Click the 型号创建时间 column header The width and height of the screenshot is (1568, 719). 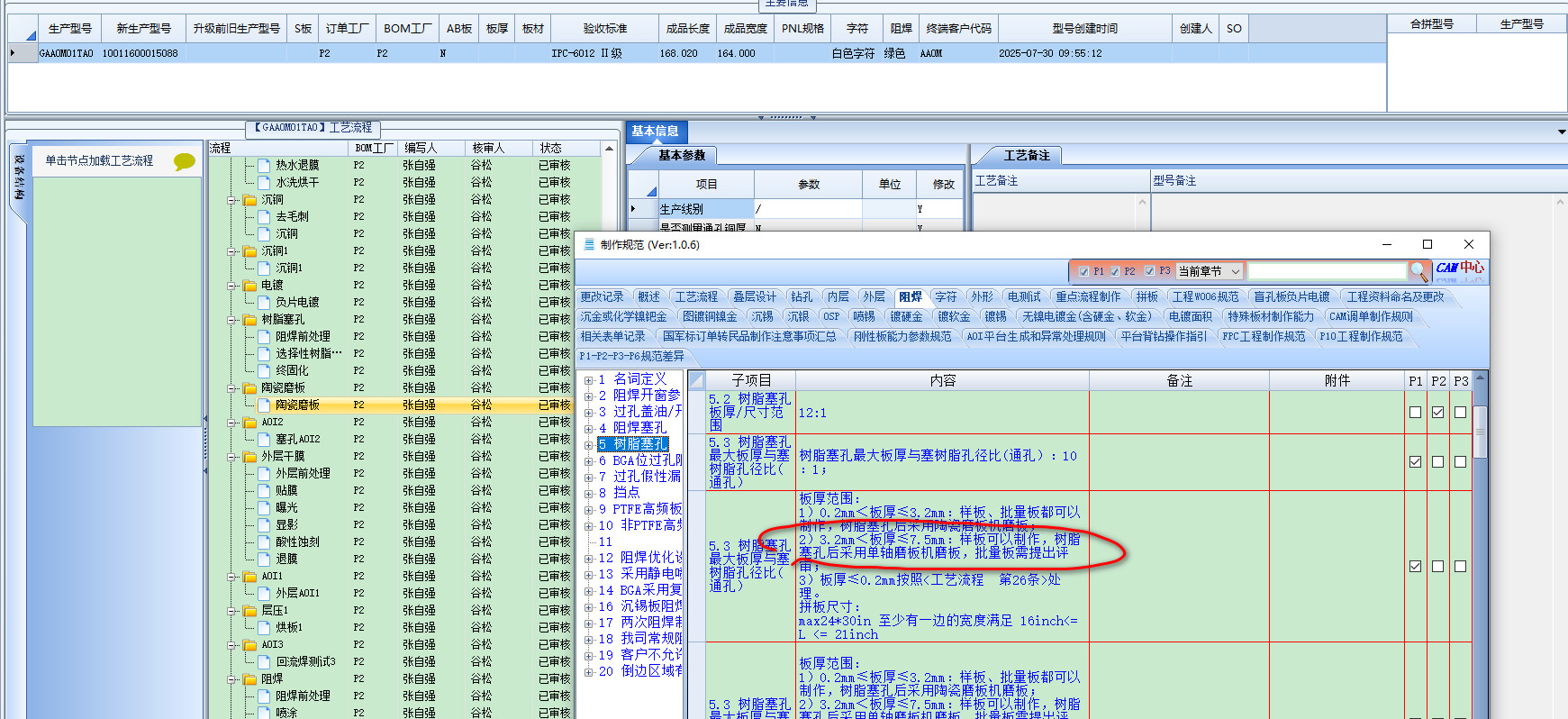tap(1084, 29)
